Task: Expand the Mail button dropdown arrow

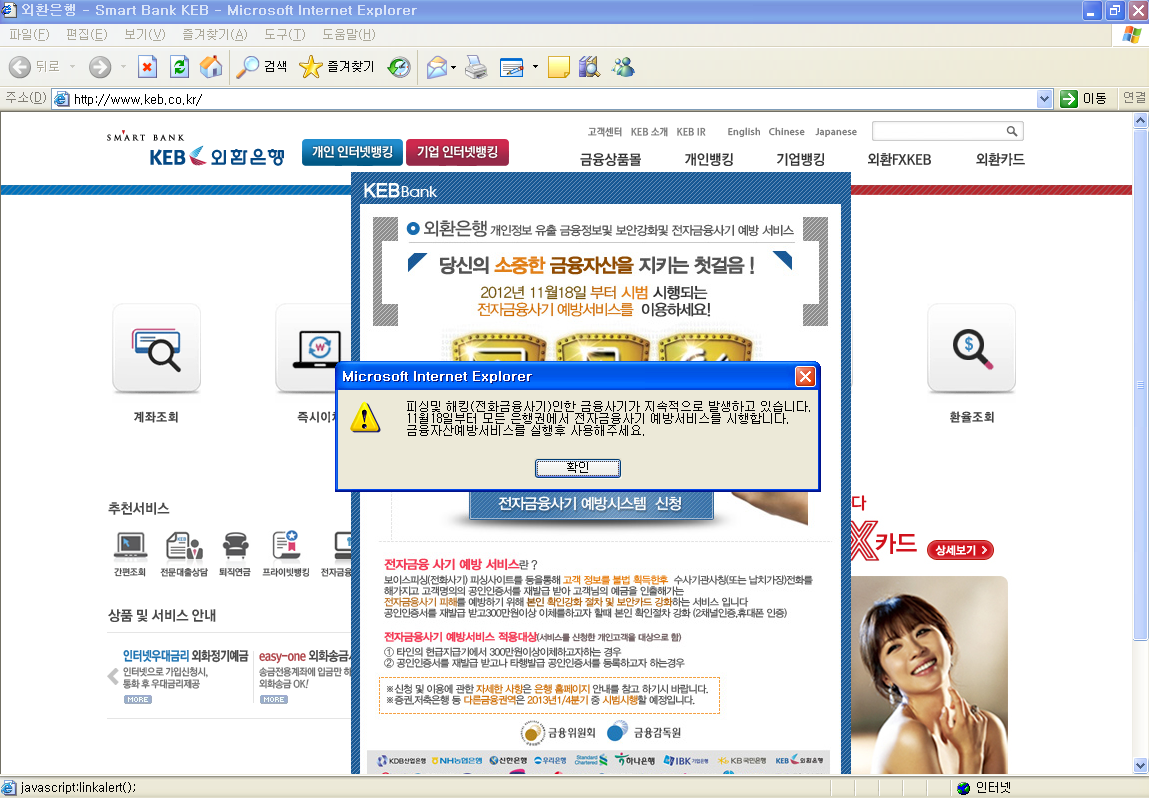Action: click(x=454, y=67)
